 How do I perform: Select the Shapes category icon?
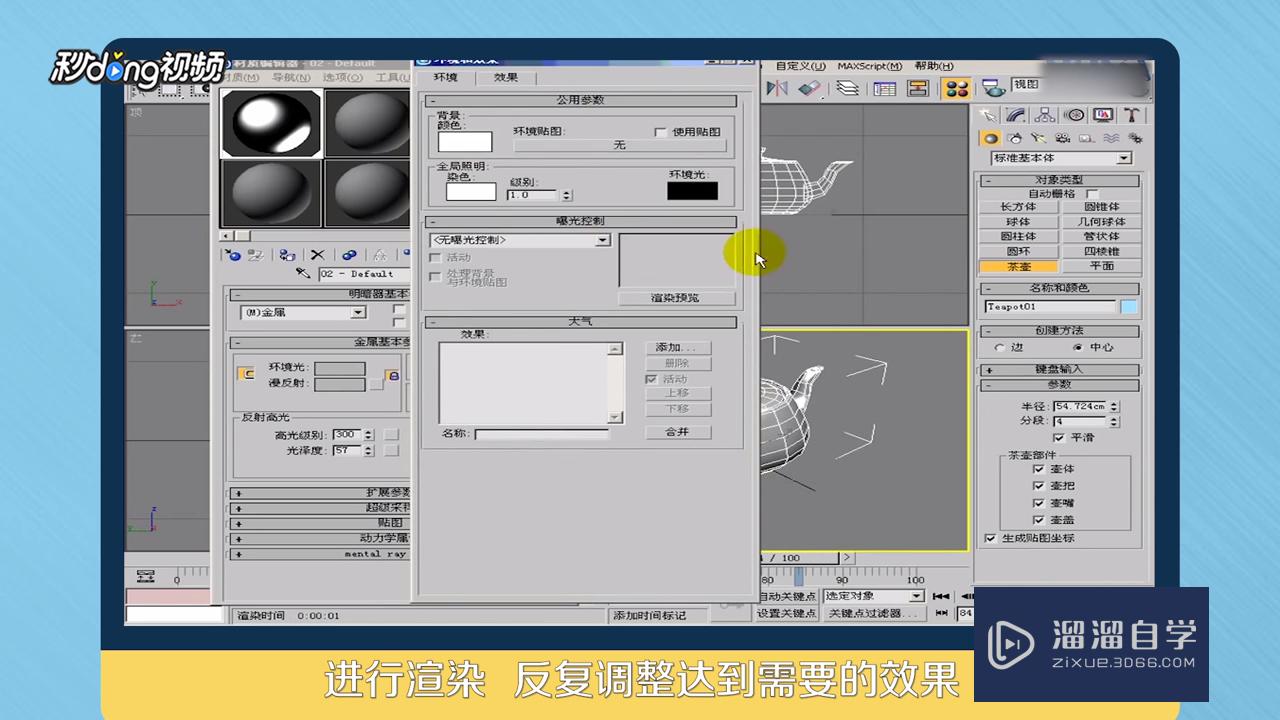pyautogui.click(x=1015, y=139)
